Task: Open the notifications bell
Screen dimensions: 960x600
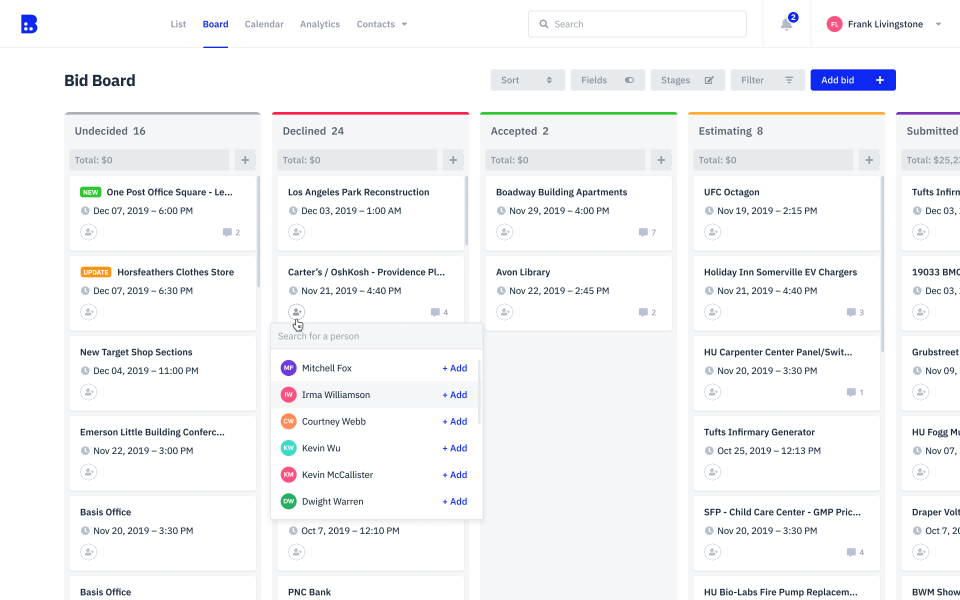Action: [x=786, y=23]
